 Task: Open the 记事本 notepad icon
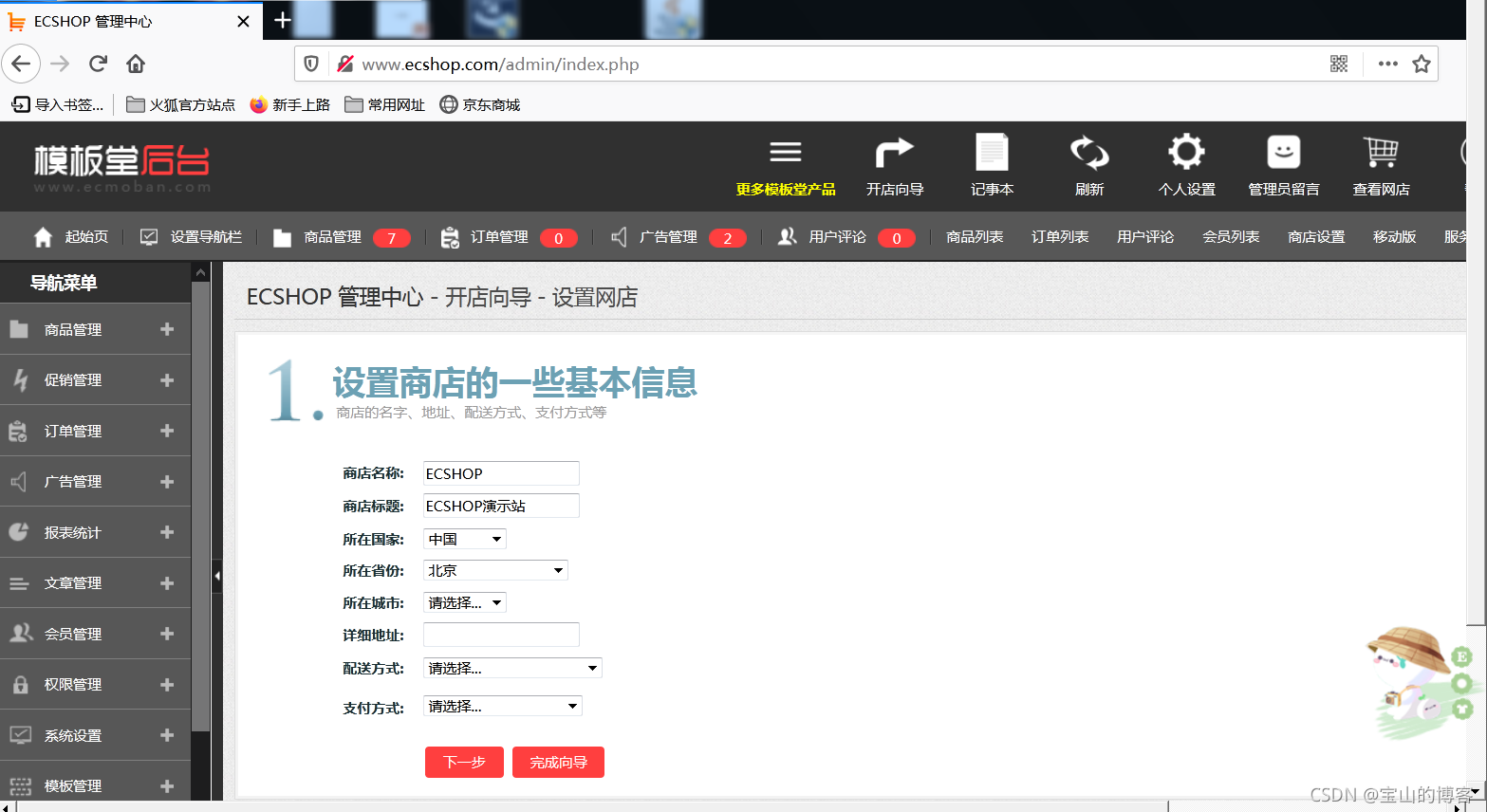(992, 153)
